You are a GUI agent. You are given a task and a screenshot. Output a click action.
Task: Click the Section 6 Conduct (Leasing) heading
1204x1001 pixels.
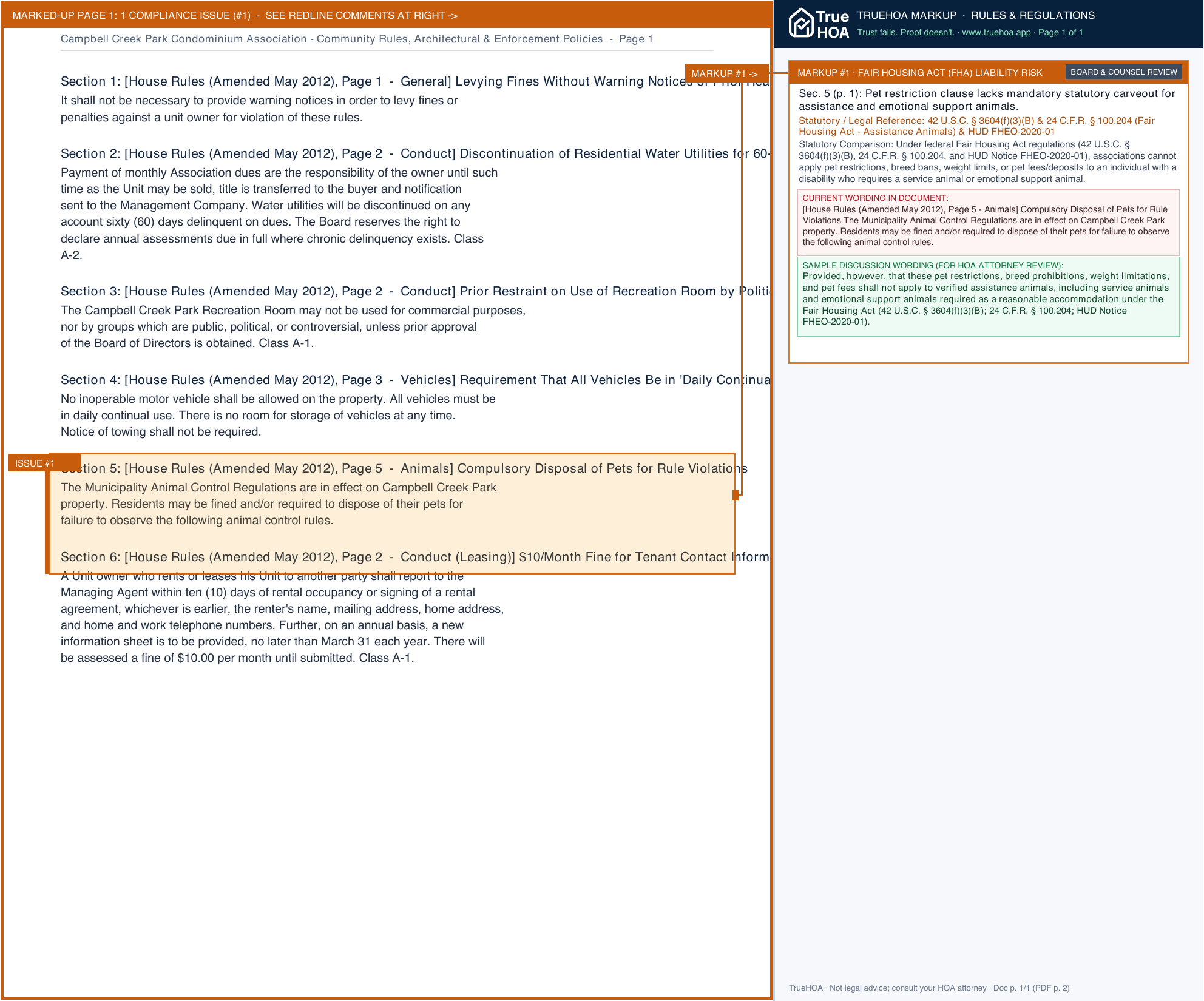[x=414, y=557]
